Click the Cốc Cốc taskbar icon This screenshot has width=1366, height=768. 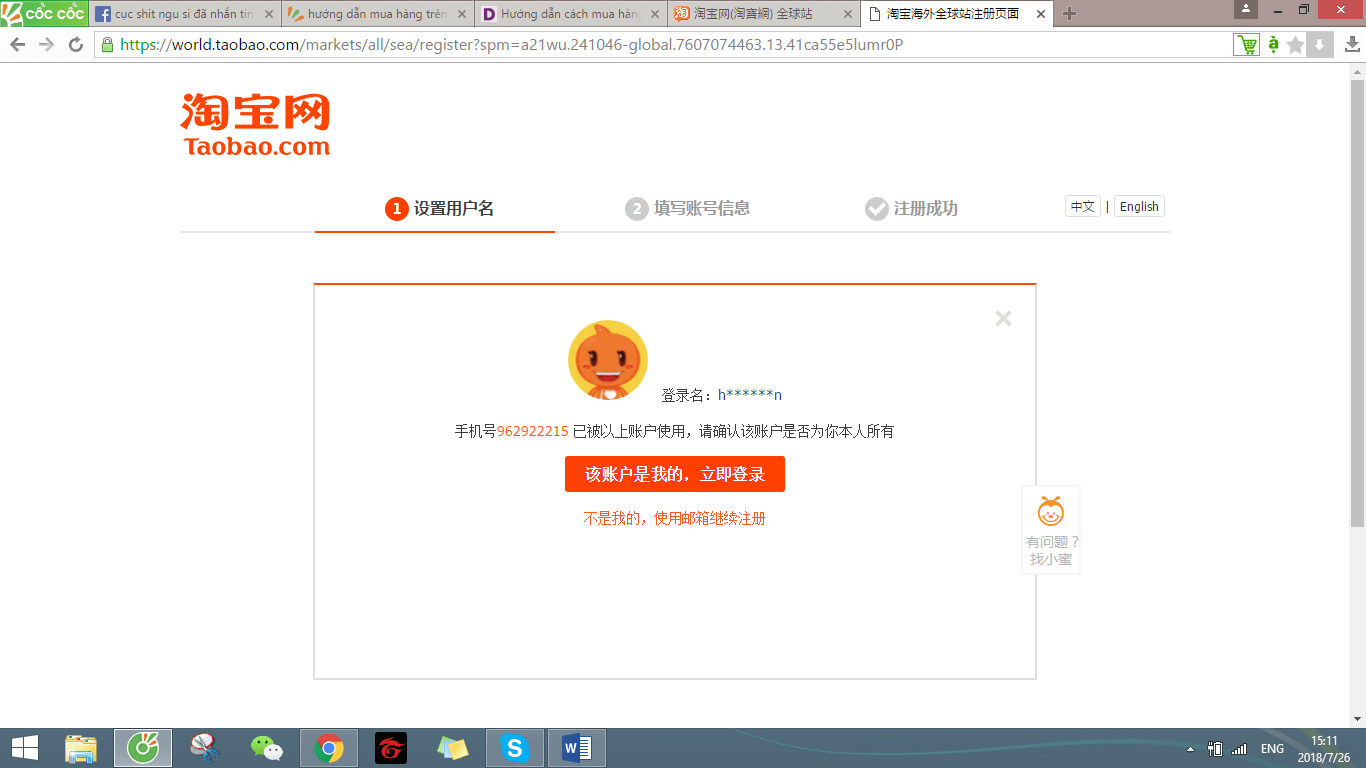(x=143, y=748)
